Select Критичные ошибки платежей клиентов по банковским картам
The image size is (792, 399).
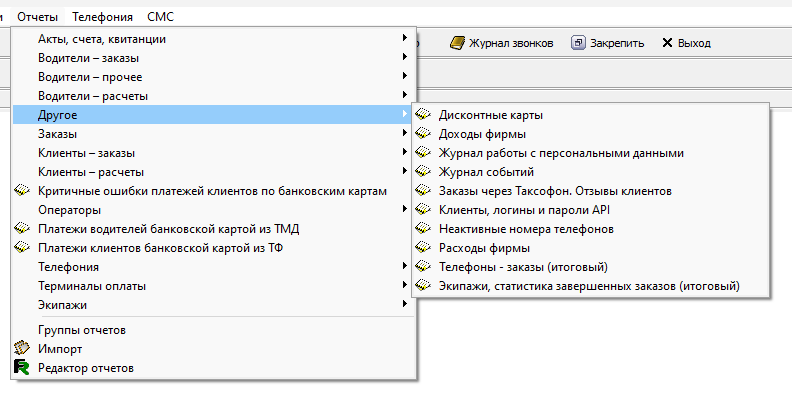tap(214, 191)
